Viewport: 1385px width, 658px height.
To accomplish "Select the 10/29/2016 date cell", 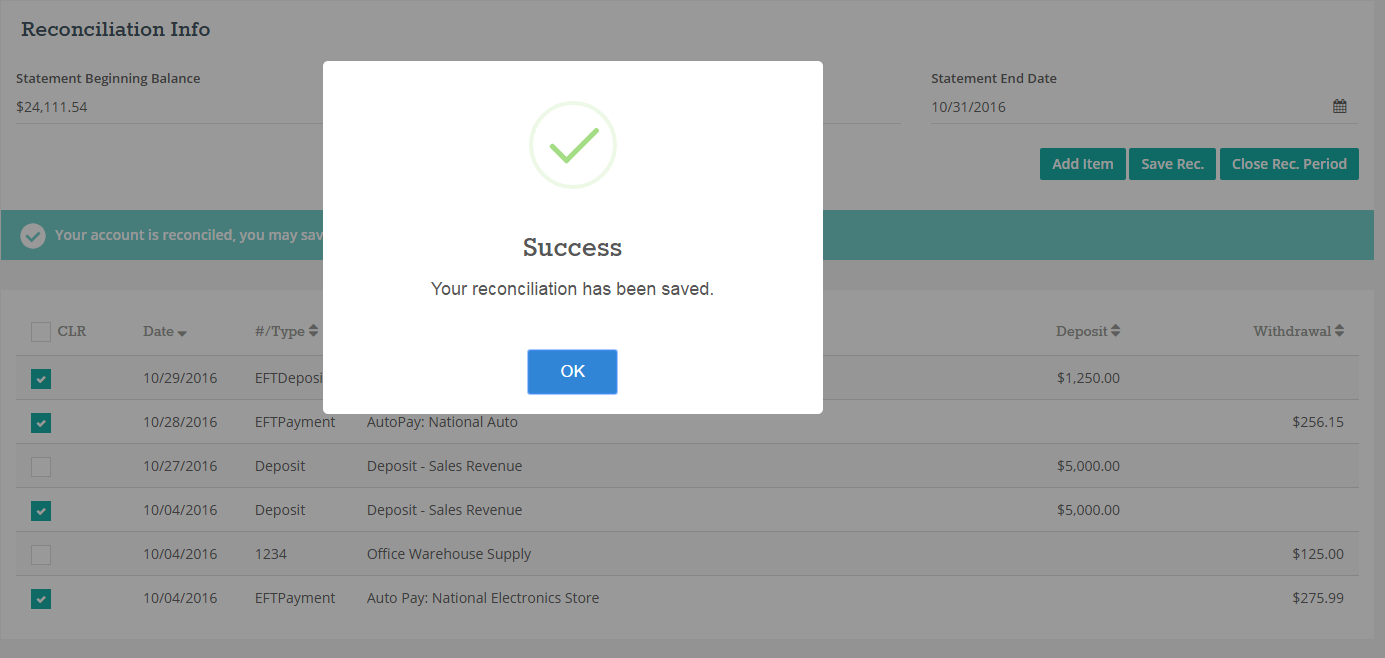I will tap(180, 378).
